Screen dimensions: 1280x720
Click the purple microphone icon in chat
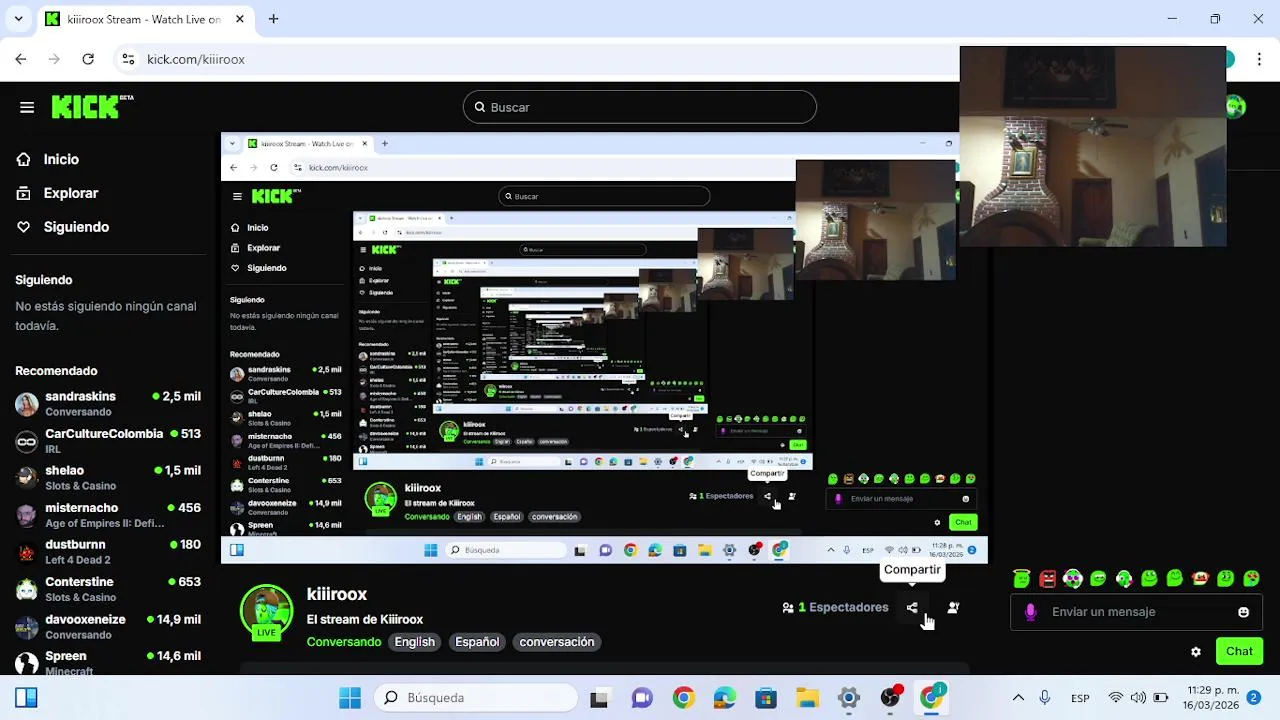coord(1031,612)
